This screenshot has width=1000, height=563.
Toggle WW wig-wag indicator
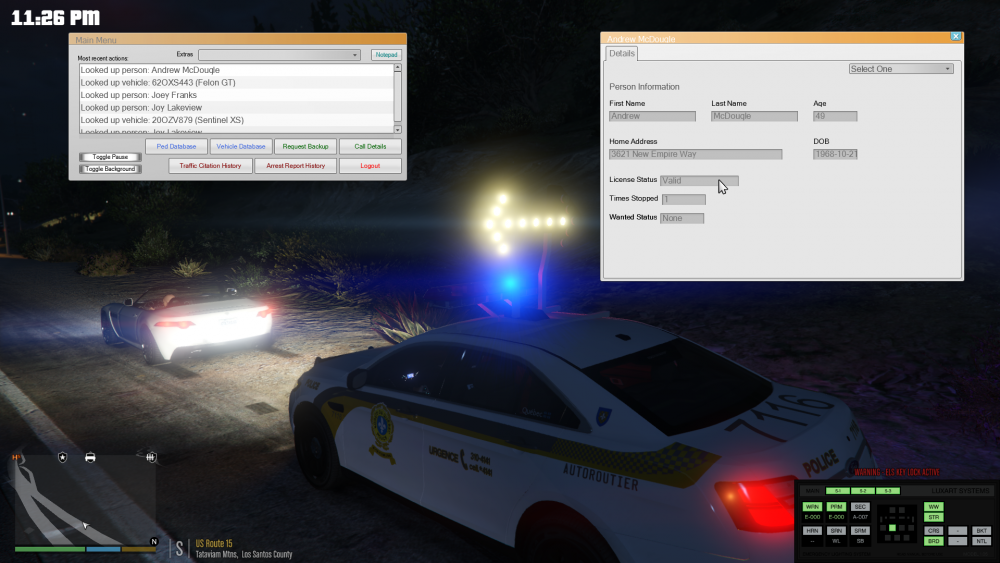(934, 506)
